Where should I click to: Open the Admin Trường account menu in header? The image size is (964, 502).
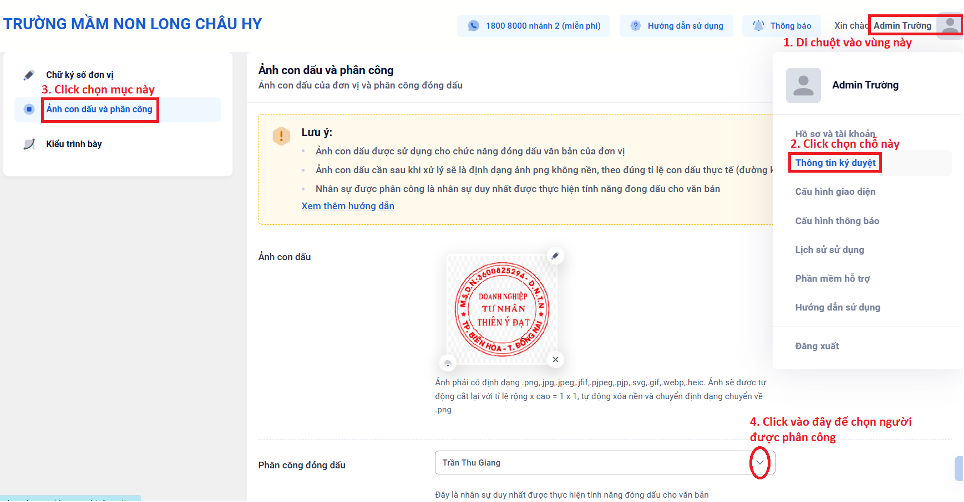tap(902, 25)
